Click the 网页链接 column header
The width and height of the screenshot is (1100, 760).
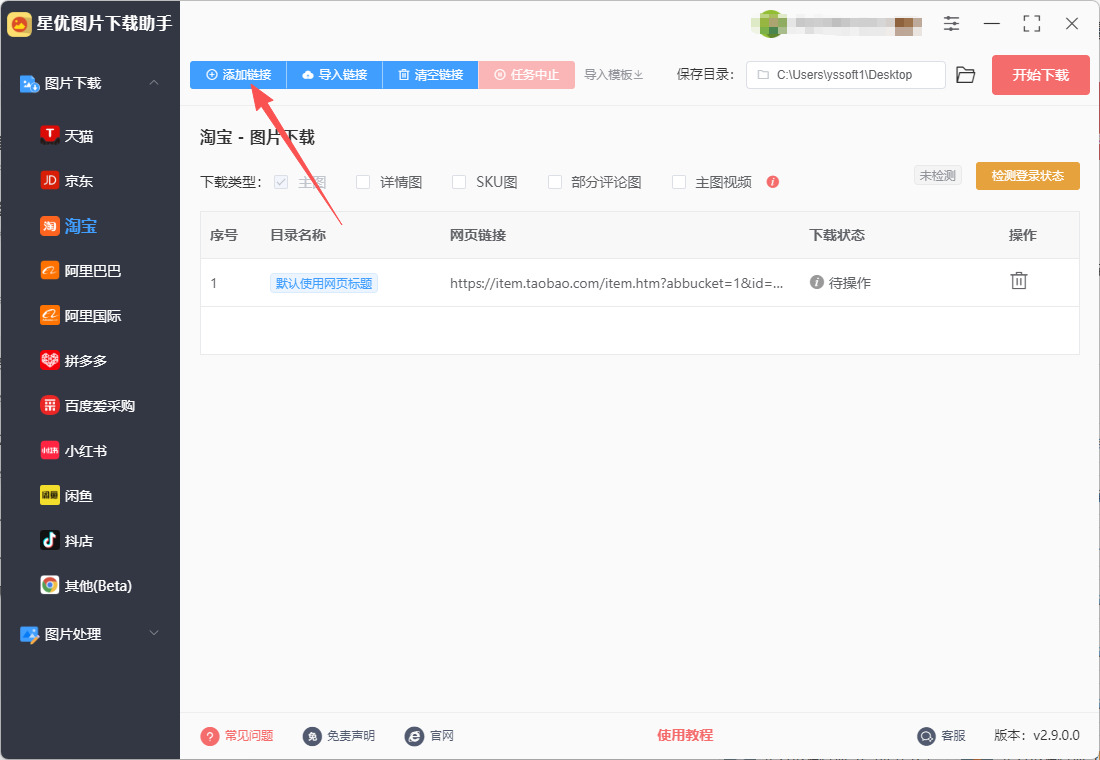[x=478, y=235]
